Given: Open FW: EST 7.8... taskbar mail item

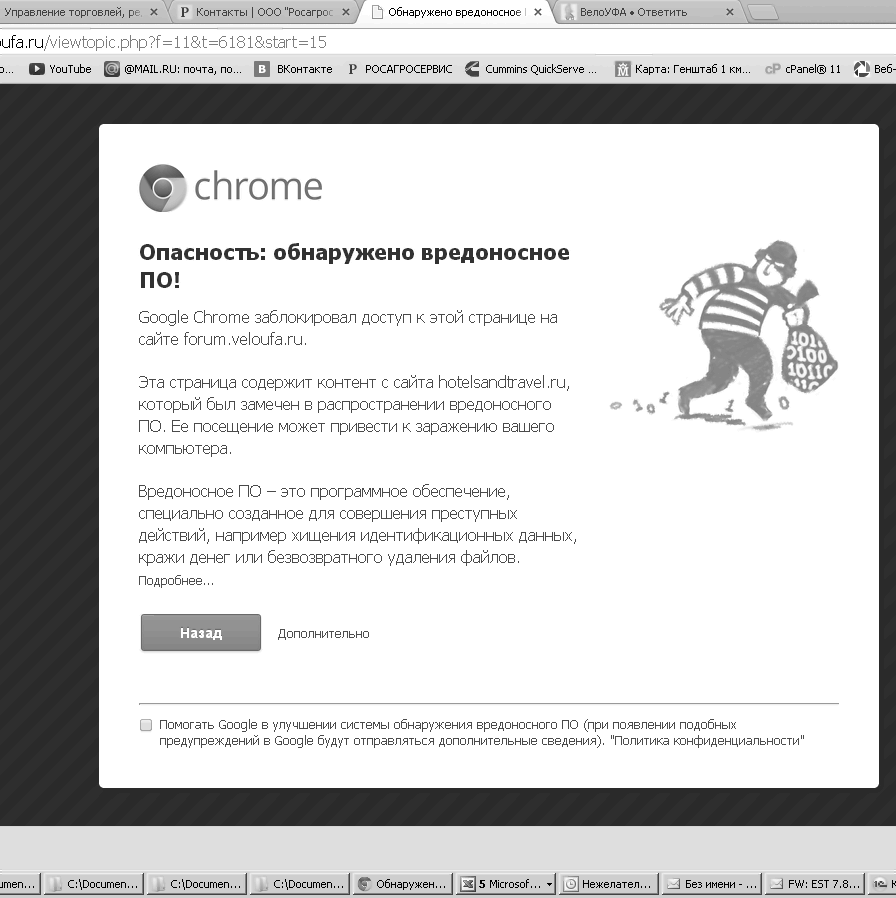Looking at the screenshot, I should click(815, 884).
